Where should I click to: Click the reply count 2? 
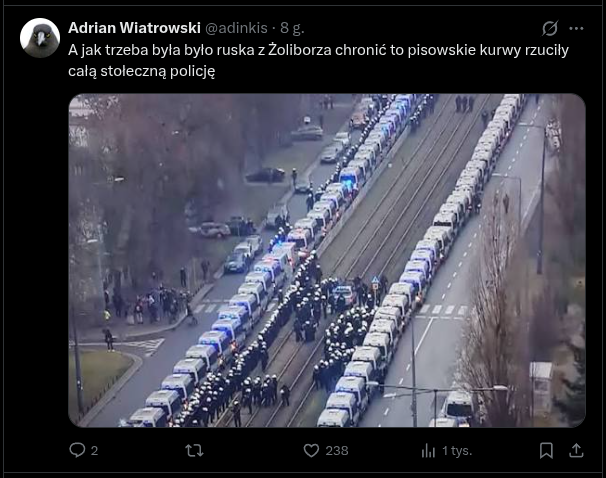(x=94, y=451)
